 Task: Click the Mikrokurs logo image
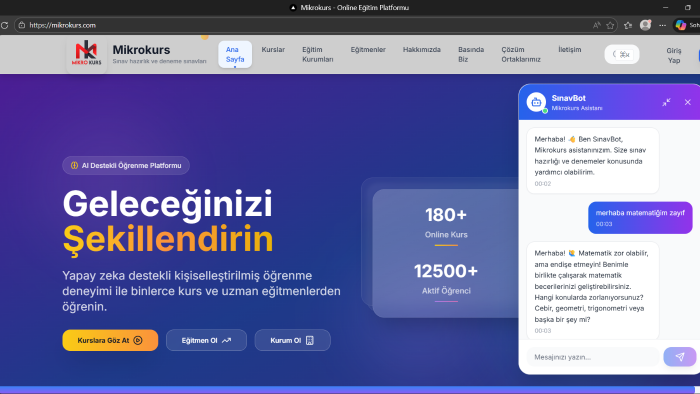[87, 54]
